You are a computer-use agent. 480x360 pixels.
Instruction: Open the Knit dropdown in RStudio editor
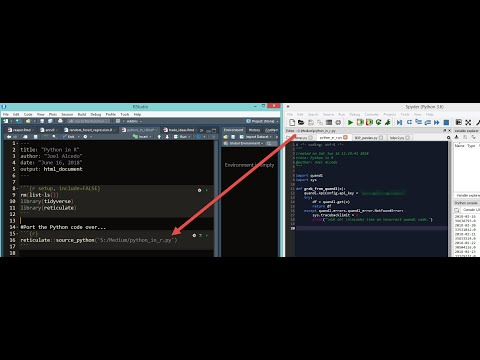78,137
